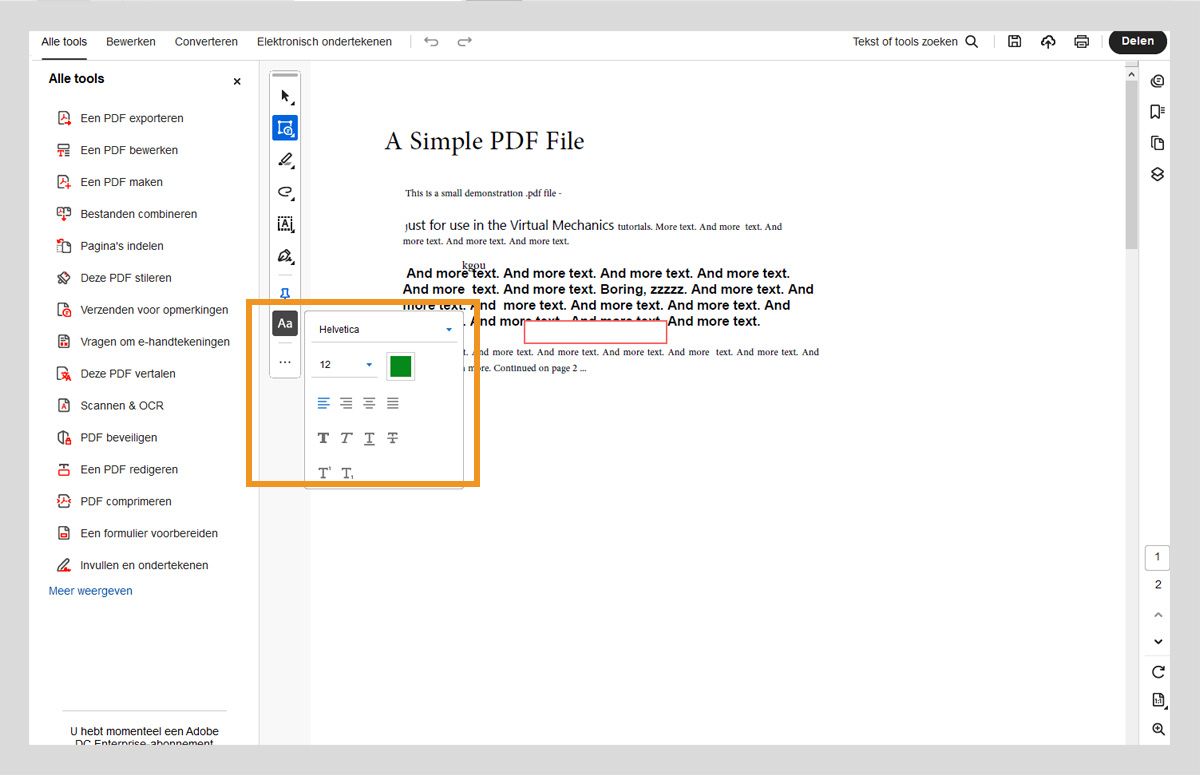
Task: Open the Elektronisch ondertekenen menu
Action: (324, 42)
